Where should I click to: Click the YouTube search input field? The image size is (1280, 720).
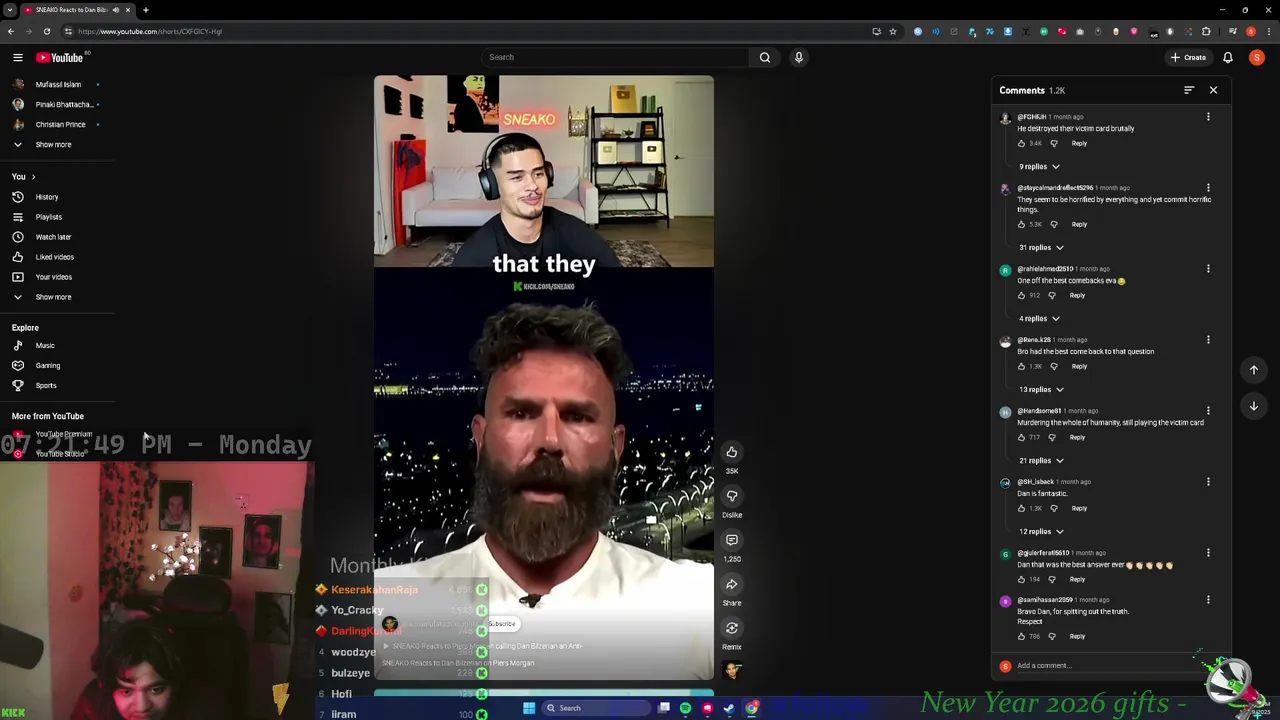615,57
